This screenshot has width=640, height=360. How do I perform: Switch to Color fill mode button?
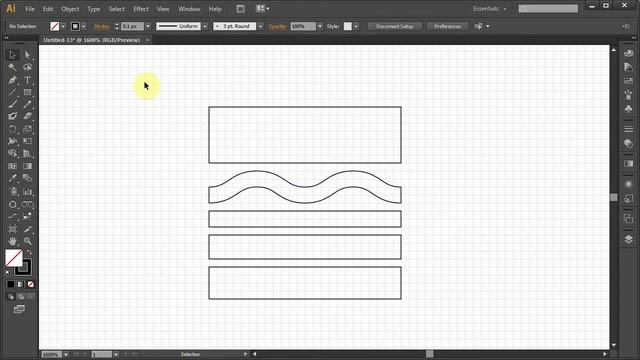pos(11,284)
